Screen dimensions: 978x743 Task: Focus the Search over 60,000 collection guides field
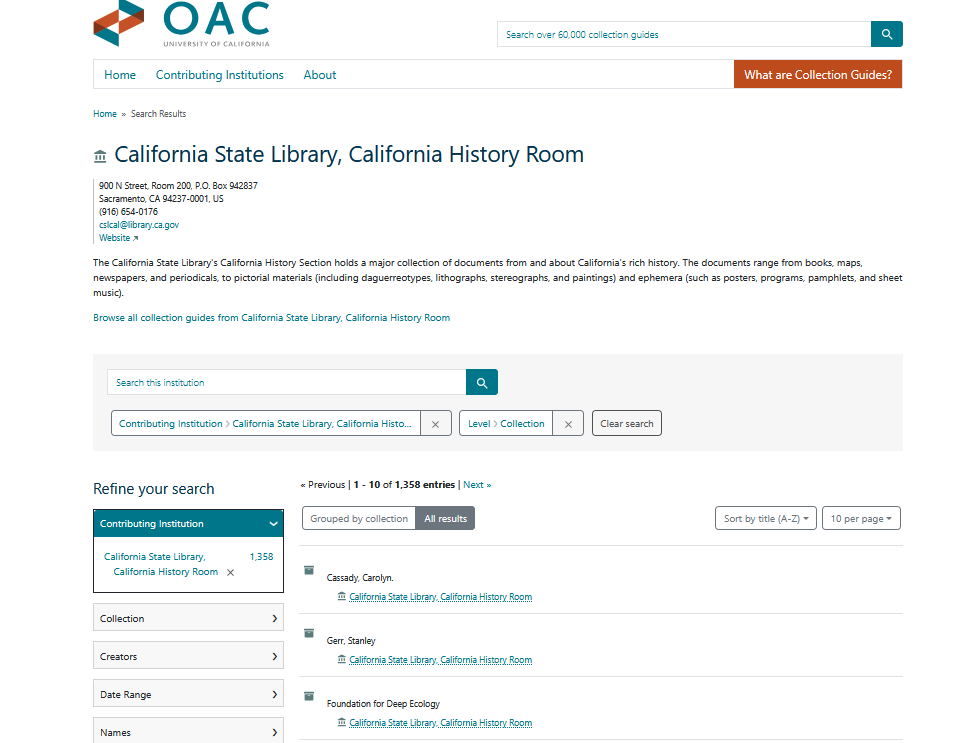pyautogui.click(x=684, y=34)
